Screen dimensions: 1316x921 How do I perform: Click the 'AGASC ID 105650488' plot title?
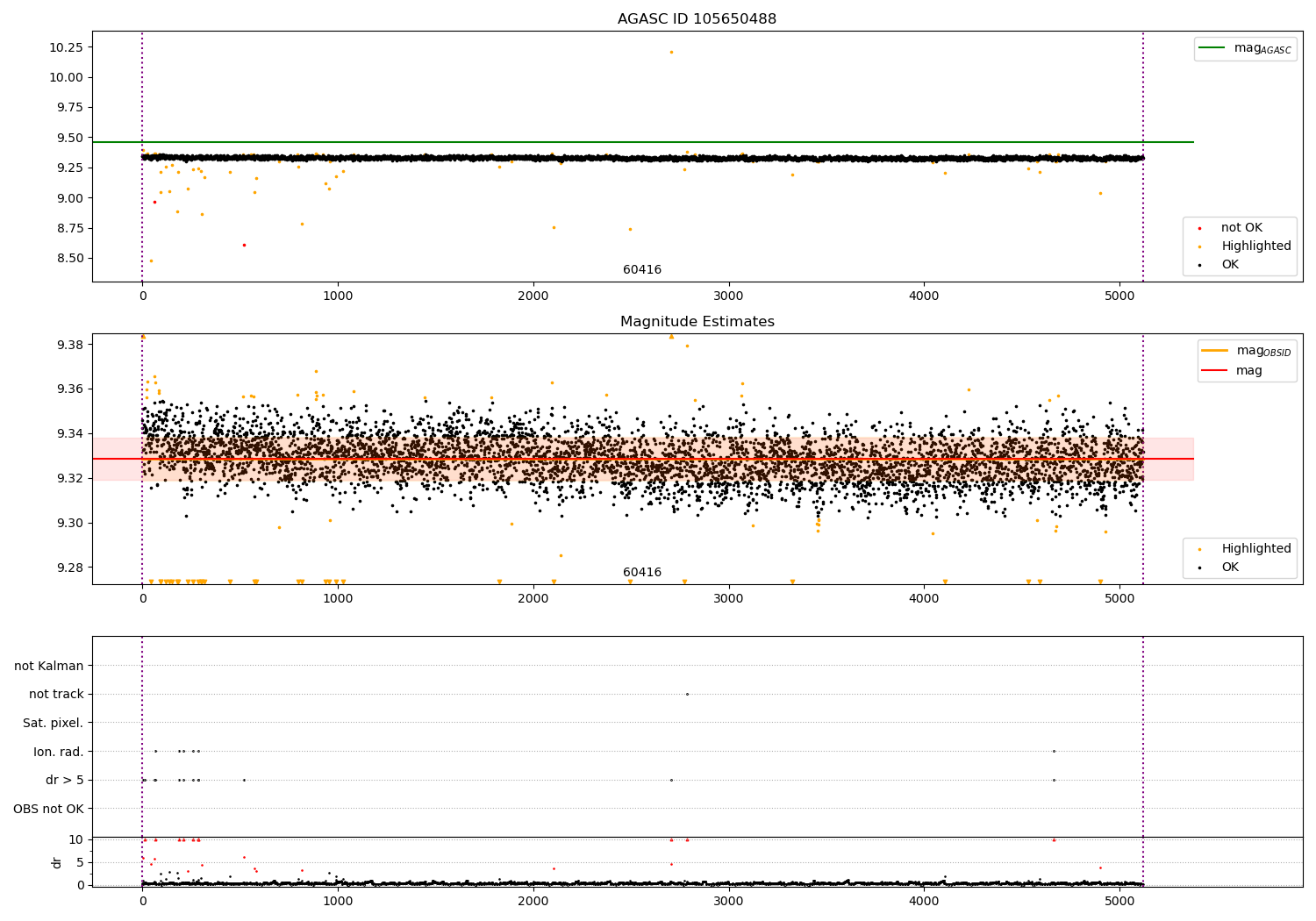[697, 18]
